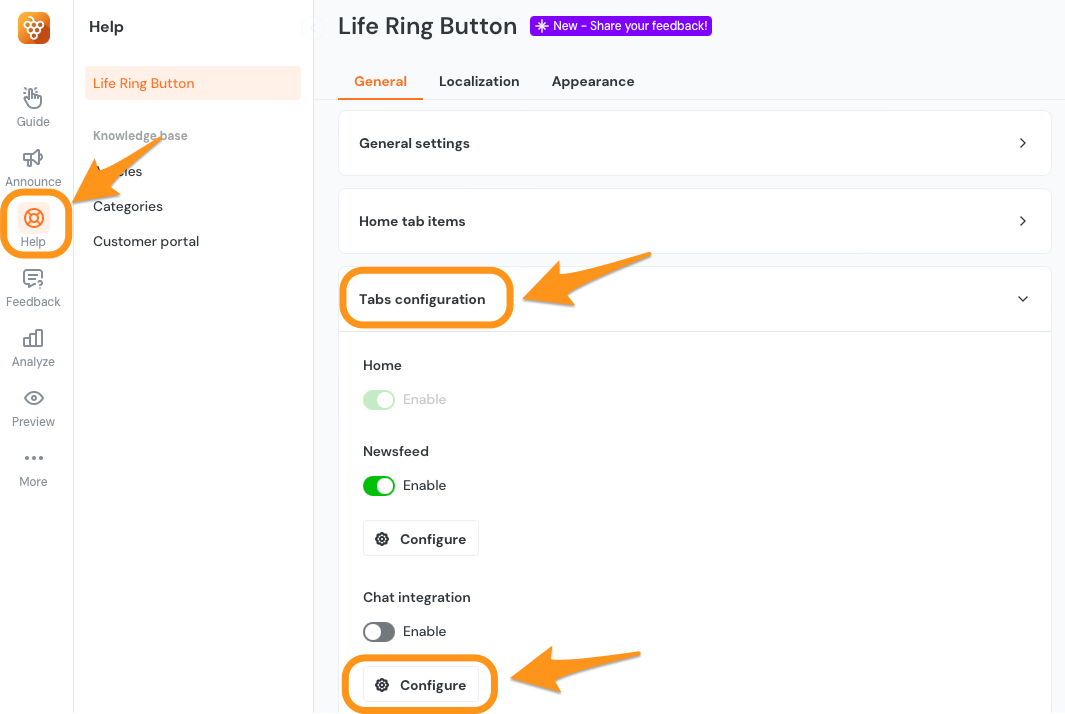
Task: Select Categories in the Knowledge base list
Action: (127, 206)
